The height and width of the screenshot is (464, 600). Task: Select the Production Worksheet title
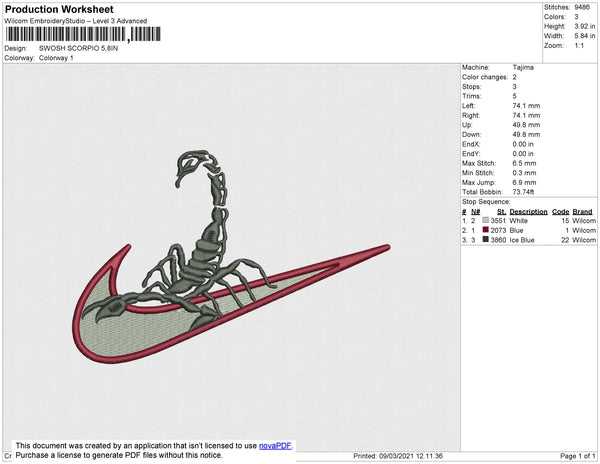[x=59, y=10]
